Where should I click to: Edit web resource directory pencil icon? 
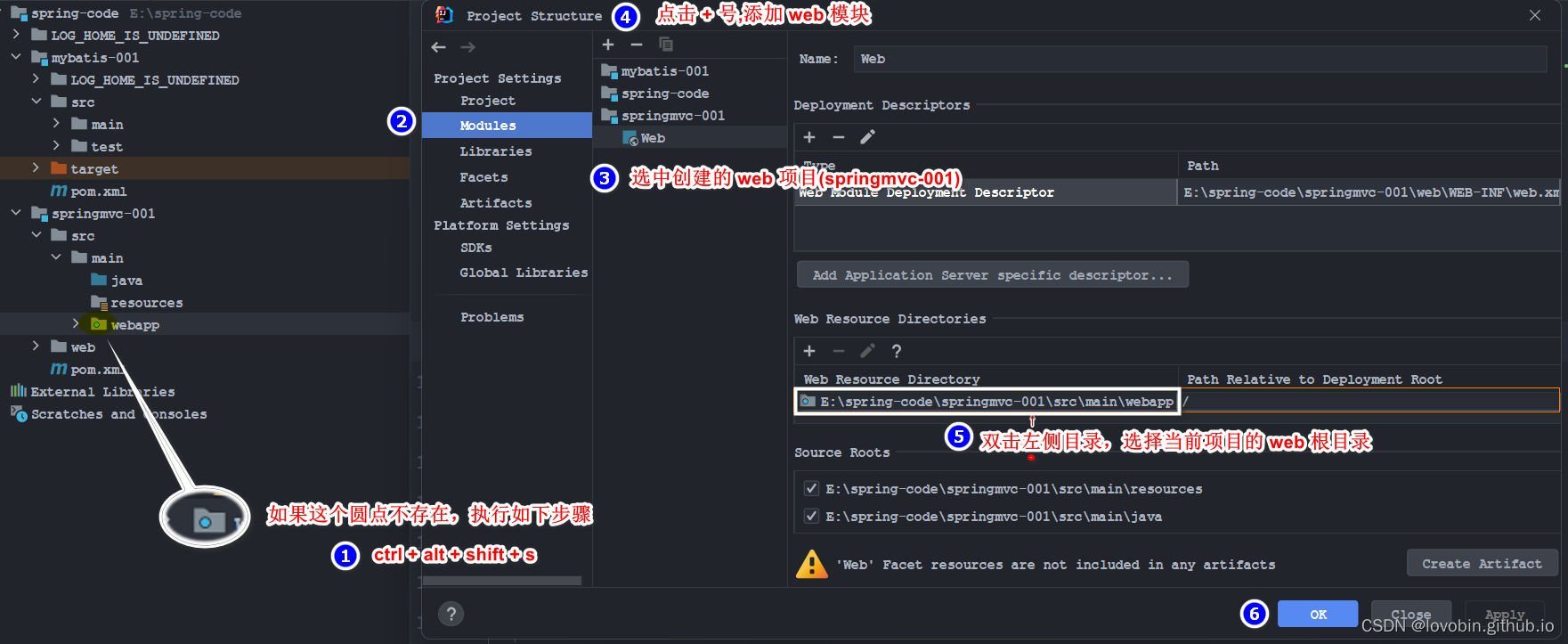click(x=867, y=351)
